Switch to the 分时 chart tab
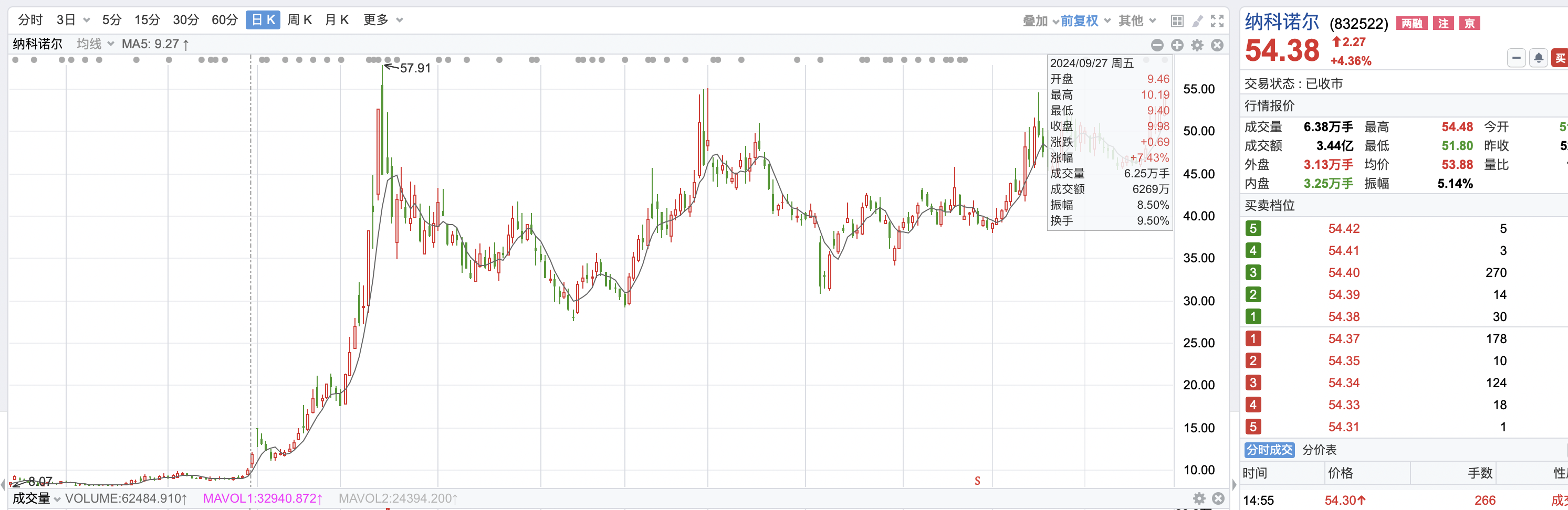Image resolution: width=1568 pixels, height=510 pixels. coord(30,20)
